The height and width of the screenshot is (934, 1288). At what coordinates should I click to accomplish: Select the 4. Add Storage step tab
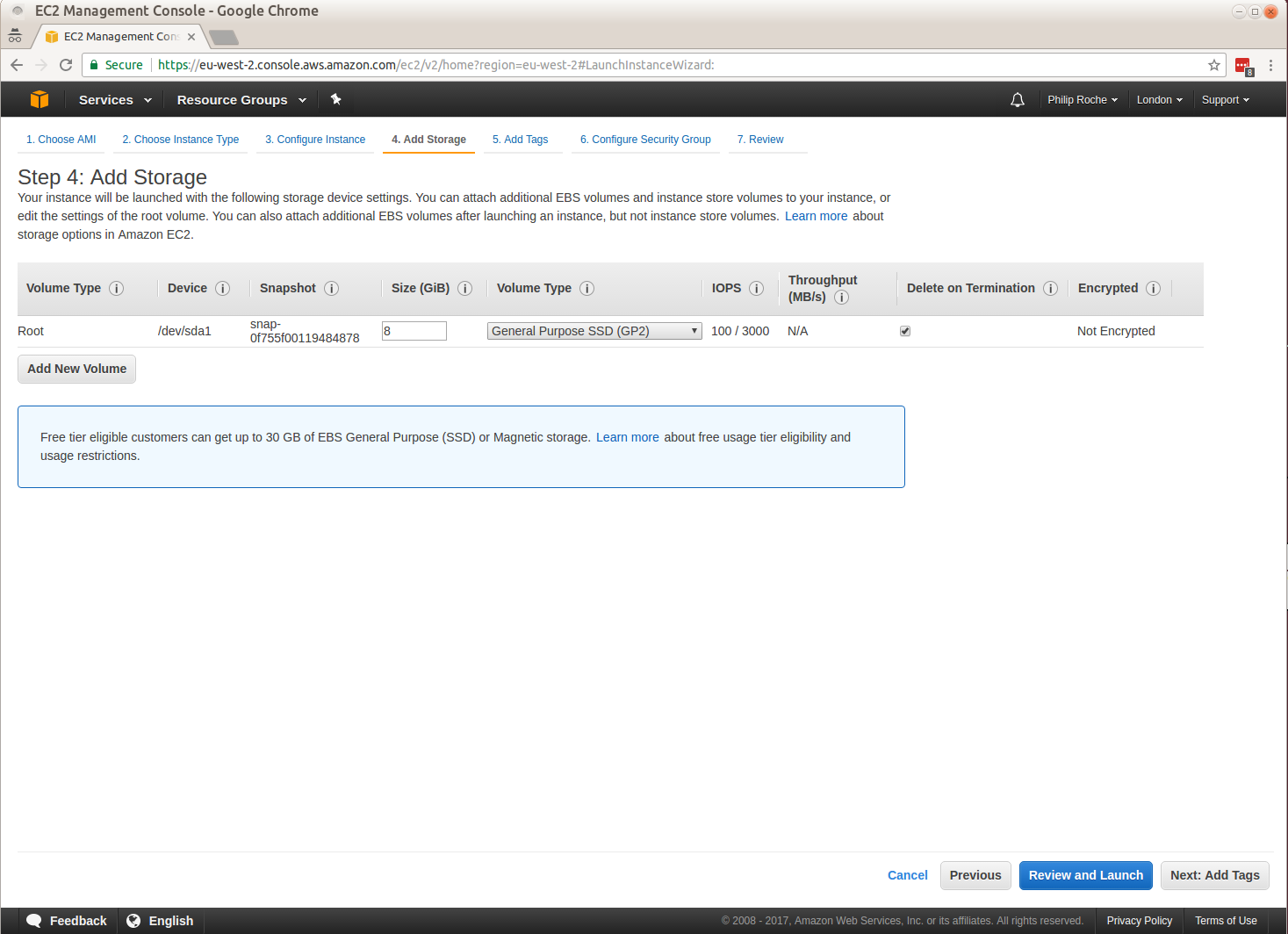[x=428, y=140]
